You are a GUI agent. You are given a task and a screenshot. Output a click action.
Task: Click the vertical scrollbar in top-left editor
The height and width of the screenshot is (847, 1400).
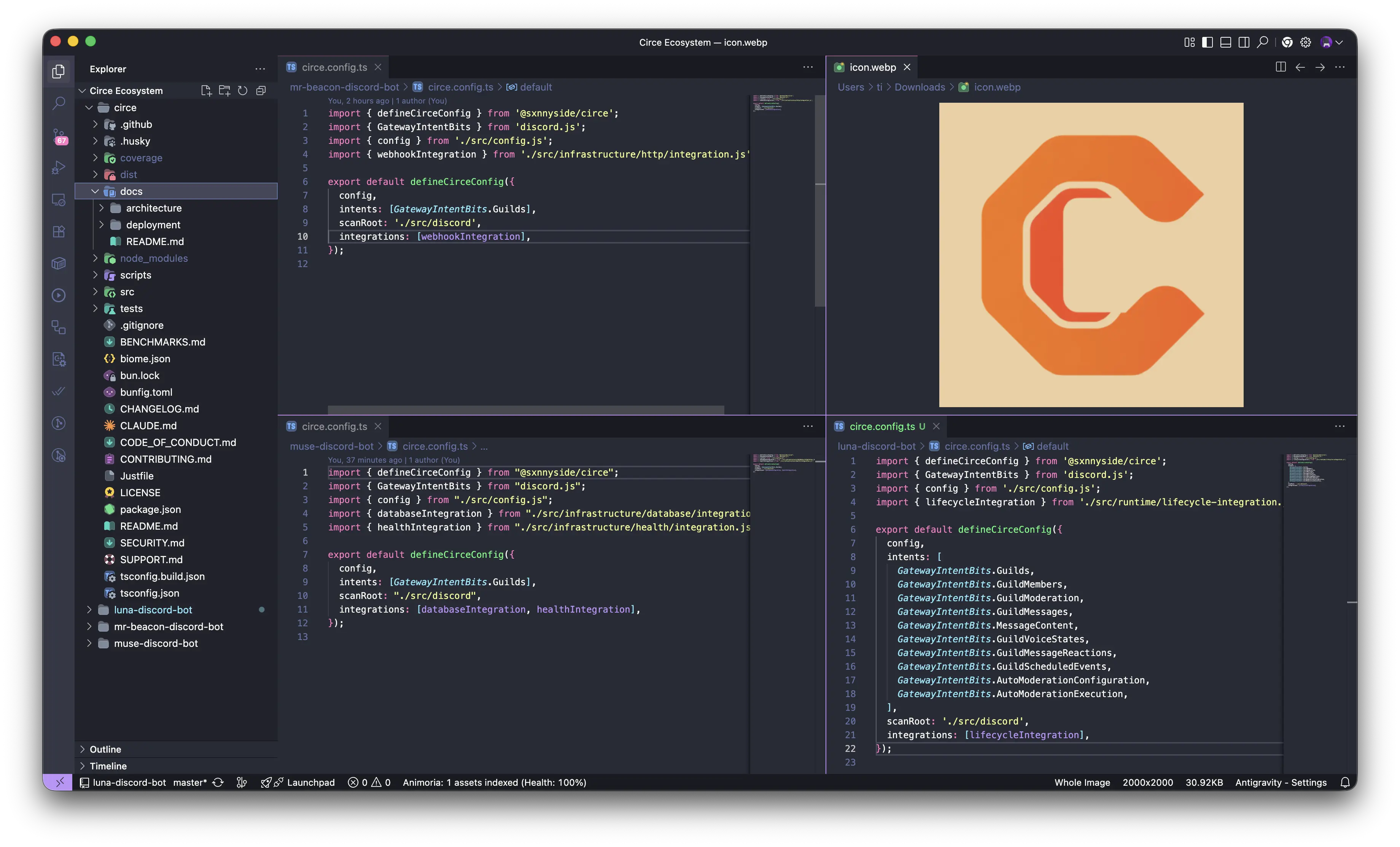click(x=820, y=201)
